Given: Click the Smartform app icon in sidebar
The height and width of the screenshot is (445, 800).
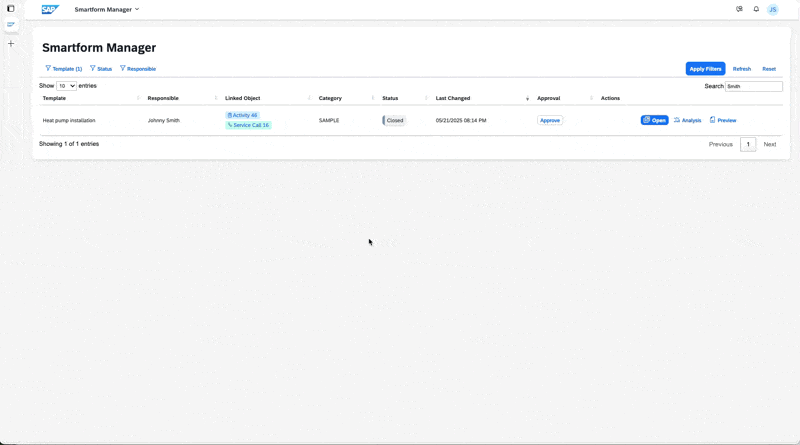Looking at the screenshot, I should 11,25.
